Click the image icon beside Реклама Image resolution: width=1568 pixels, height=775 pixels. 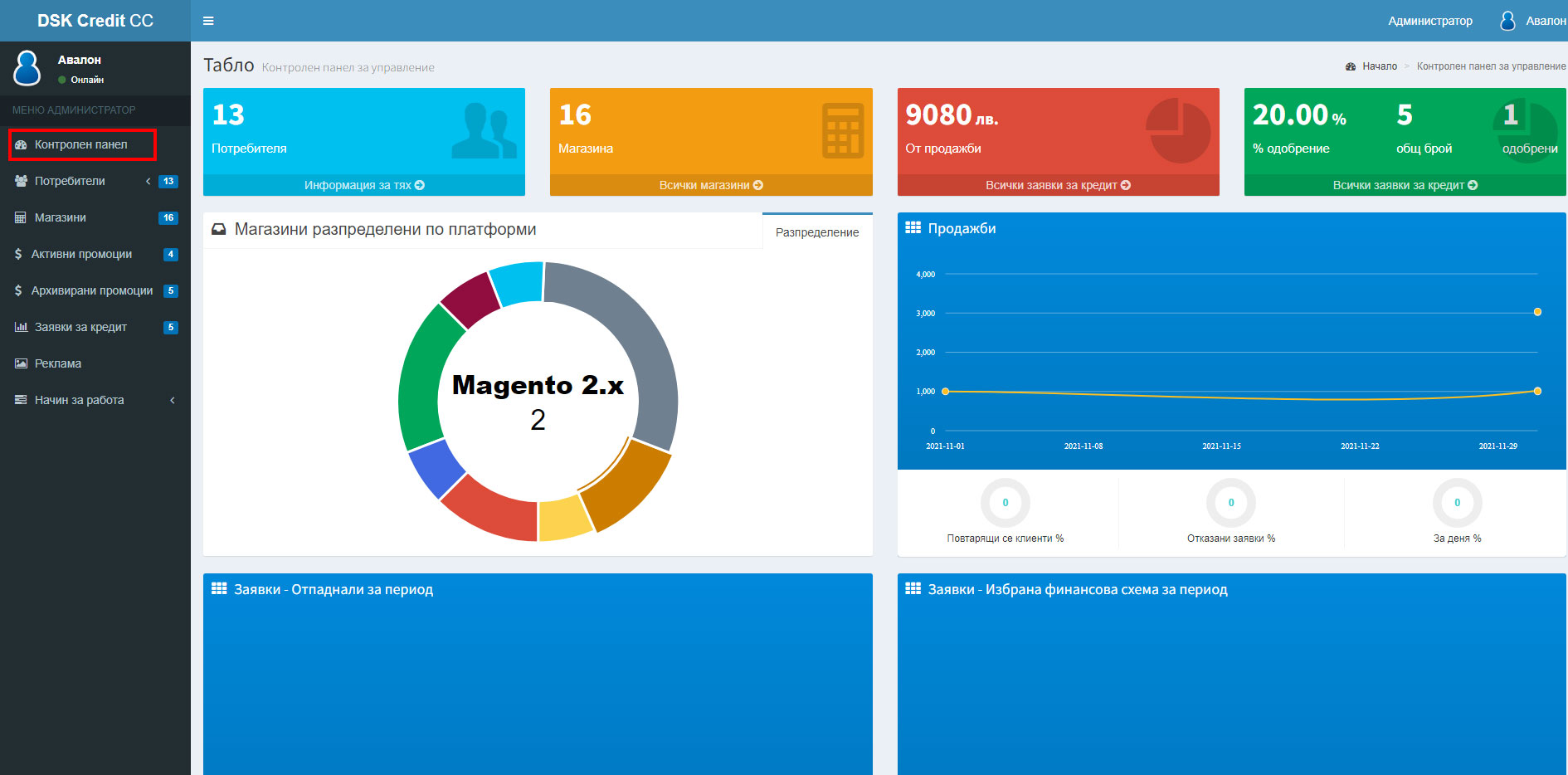(21, 363)
